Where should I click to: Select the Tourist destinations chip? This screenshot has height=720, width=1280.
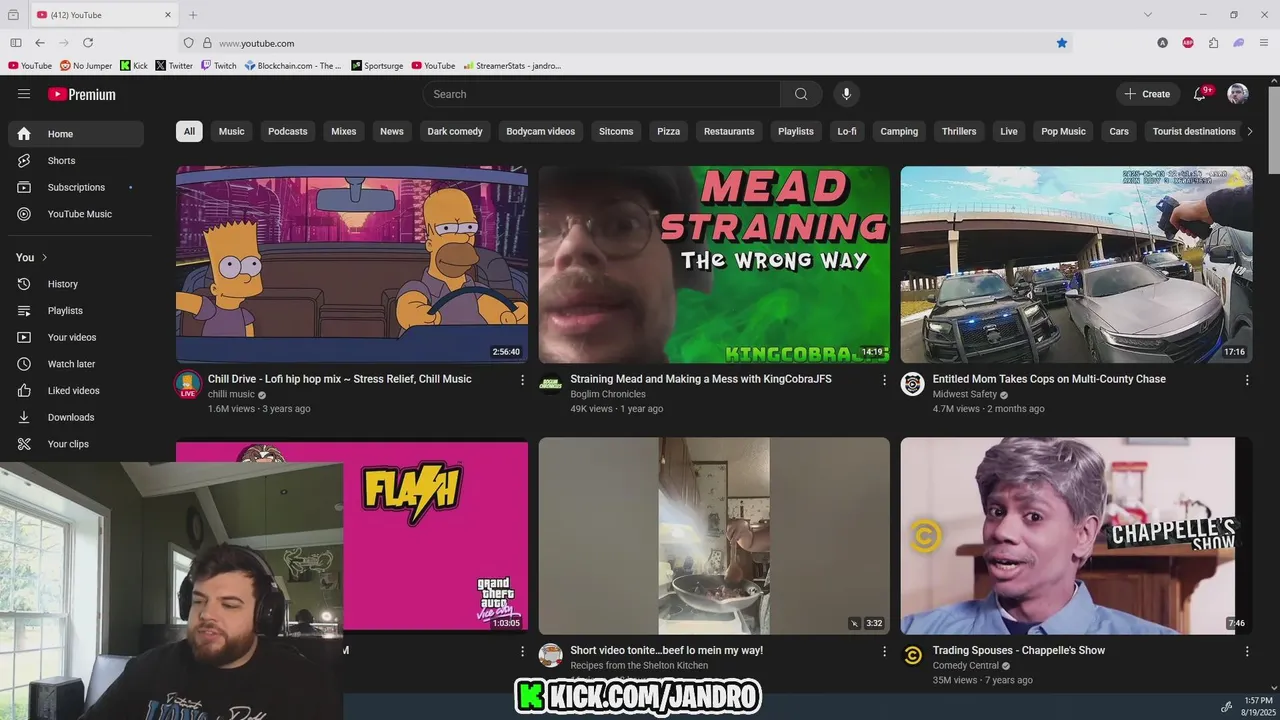(x=1194, y=131)
